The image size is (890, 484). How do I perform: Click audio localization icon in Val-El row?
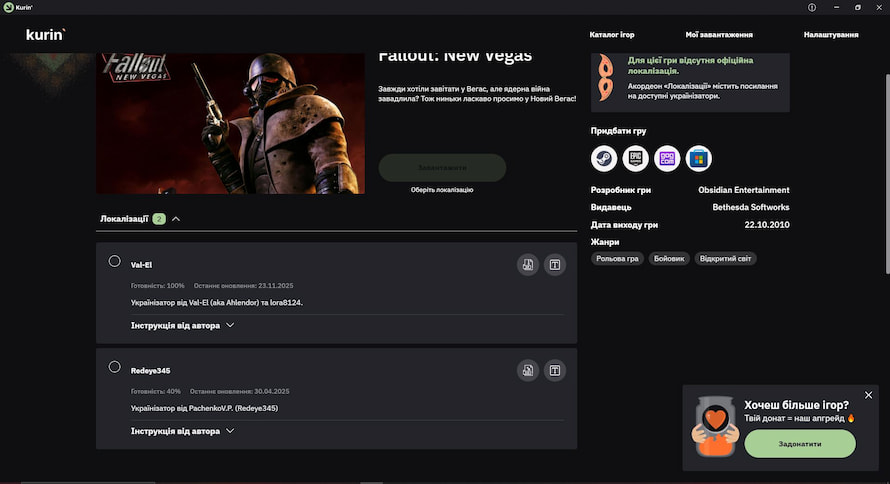click(528, 264)
